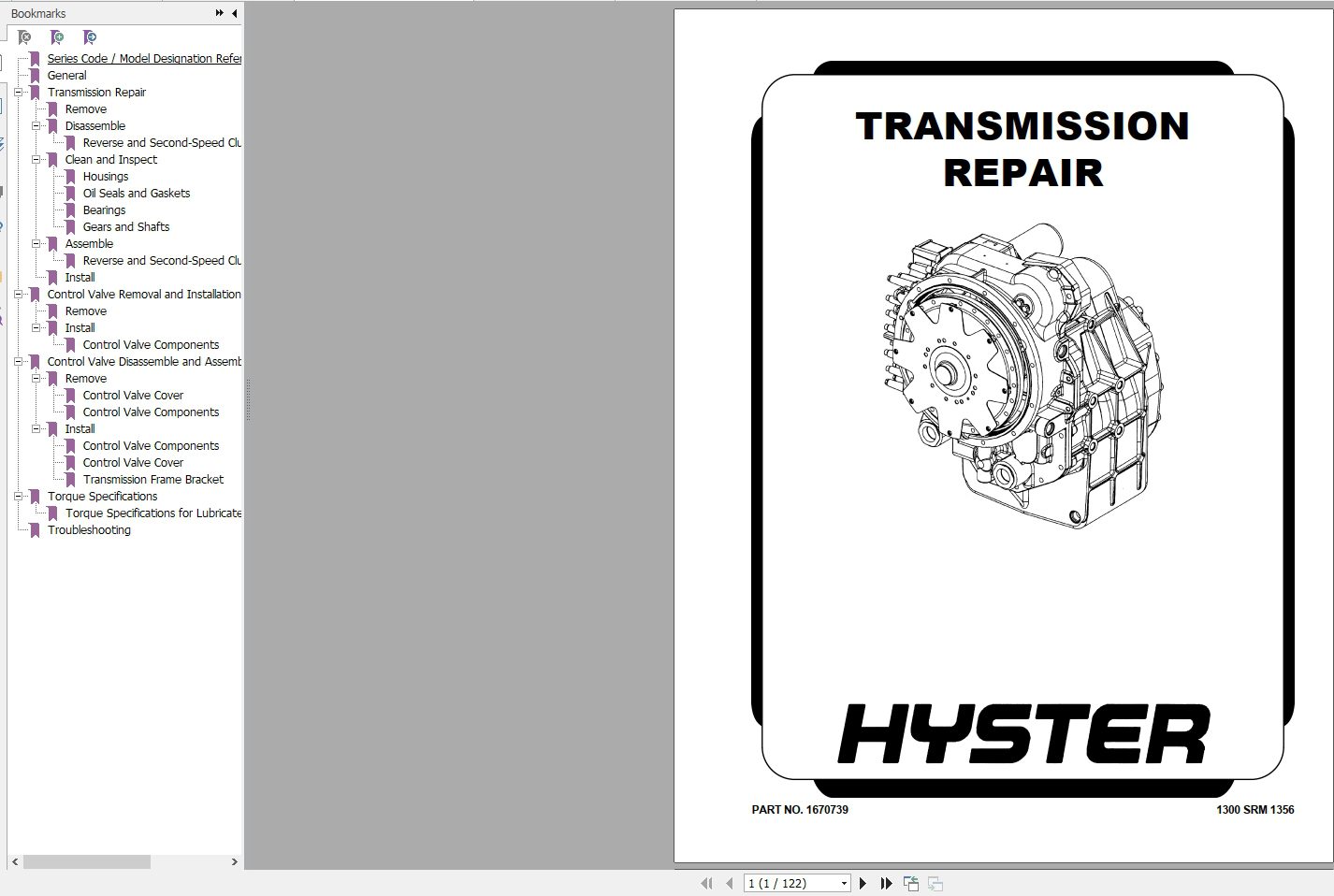Image resolution: width=1334 pixels, height=896 pixels.
Task: Select Remove under Transmission Repair
Action: point(85,109)
